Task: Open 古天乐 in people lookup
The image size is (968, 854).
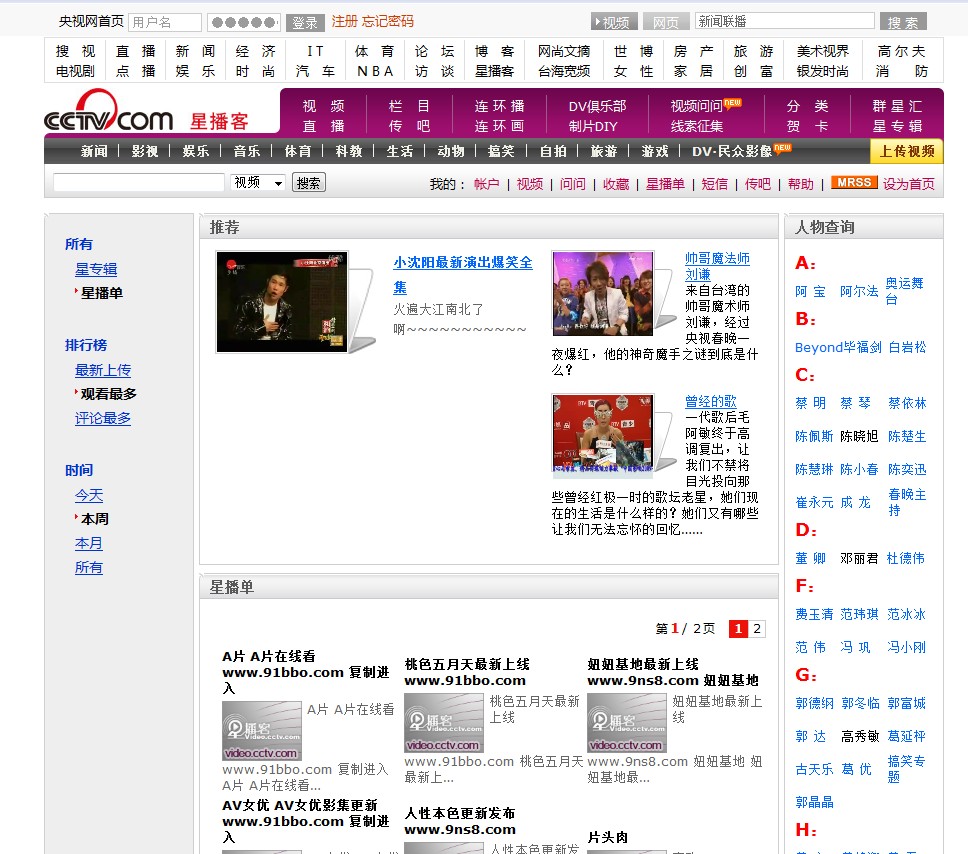Action: tap(814, 769)
